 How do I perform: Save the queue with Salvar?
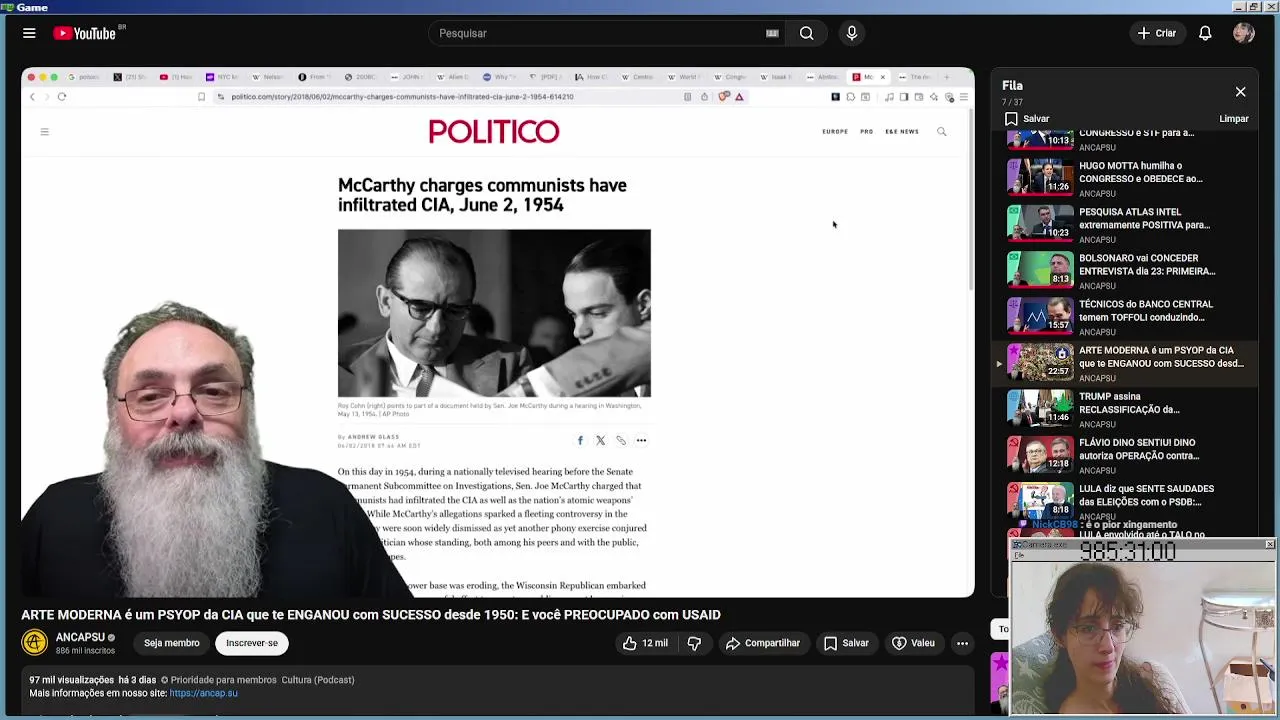coord(1027,119)
